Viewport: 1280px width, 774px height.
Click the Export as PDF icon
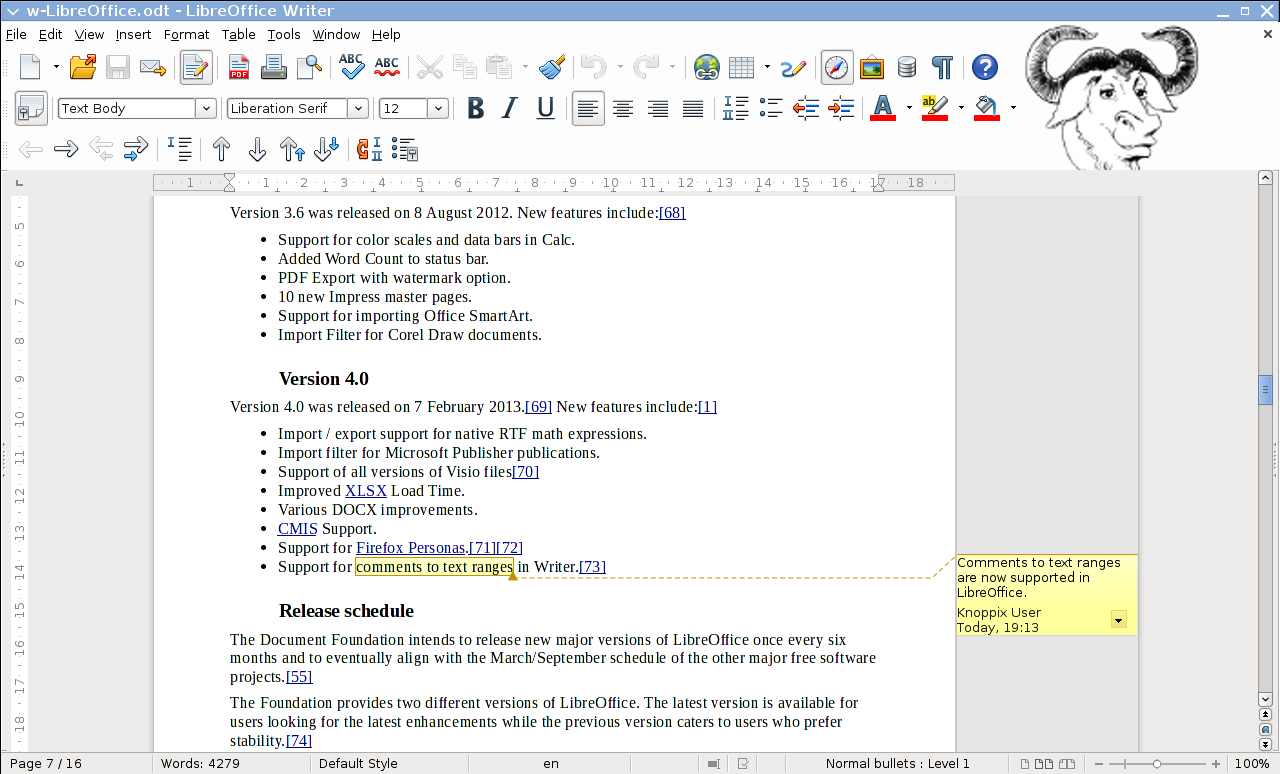pyautogui.click(x=239, y=68)
